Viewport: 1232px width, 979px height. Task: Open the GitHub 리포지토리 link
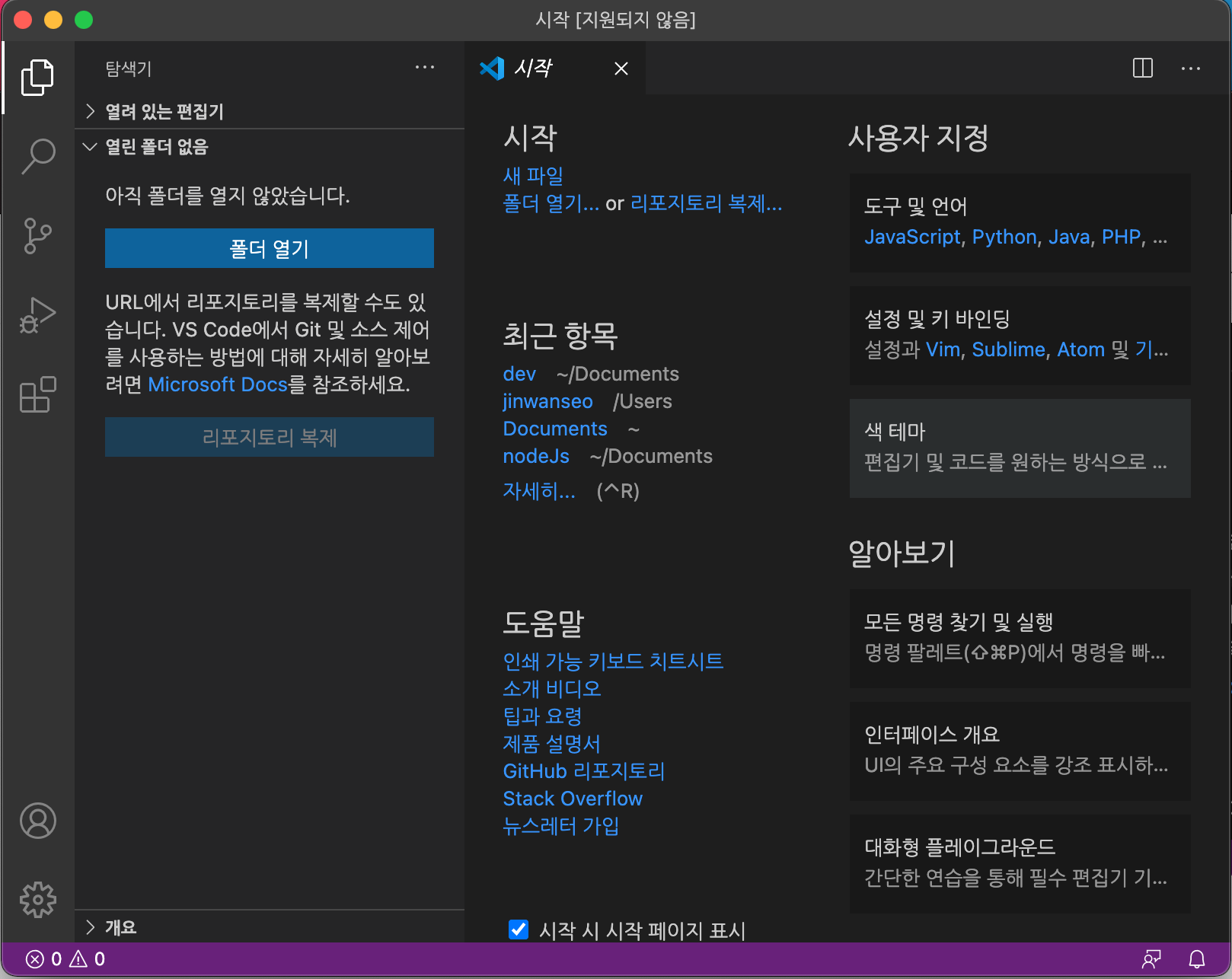pos(584,771)
